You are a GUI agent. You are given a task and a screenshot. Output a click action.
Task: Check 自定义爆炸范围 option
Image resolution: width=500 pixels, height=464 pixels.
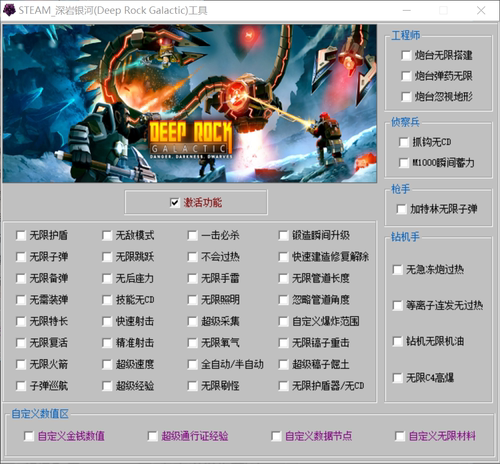pyautogui.click(x=283, y=322)
